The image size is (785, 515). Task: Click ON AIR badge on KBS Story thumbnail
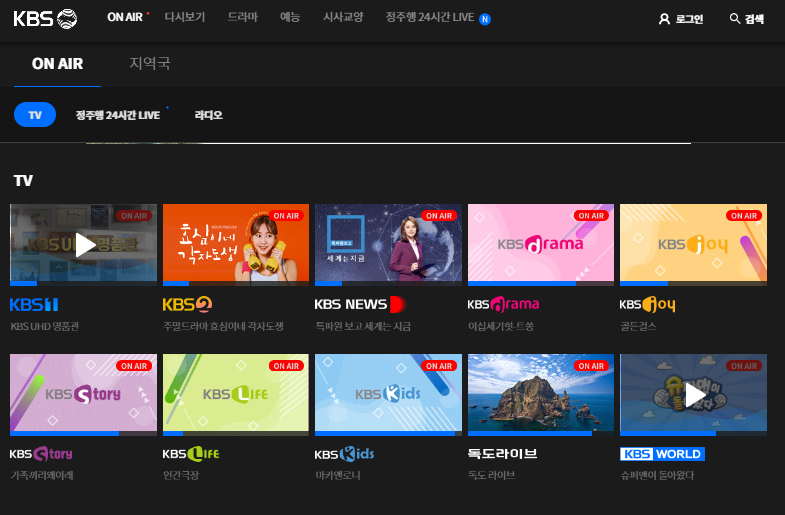[134, 366]
